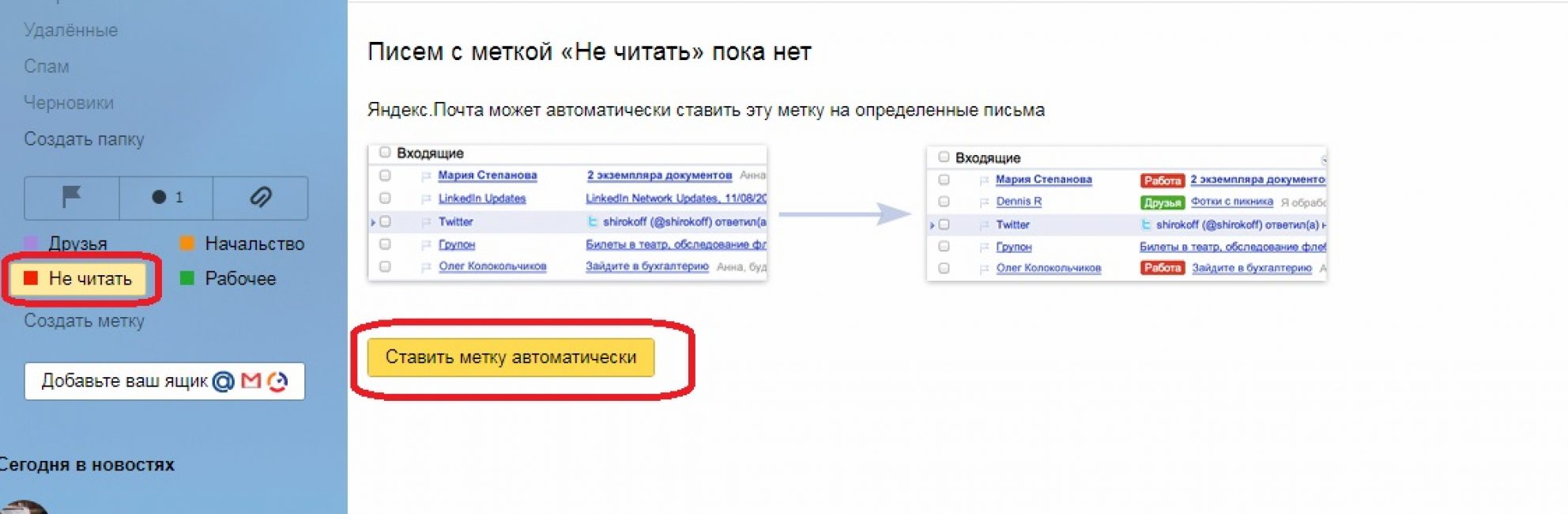
Task: Select the green Рабочее label
Action: click(228, 278)
